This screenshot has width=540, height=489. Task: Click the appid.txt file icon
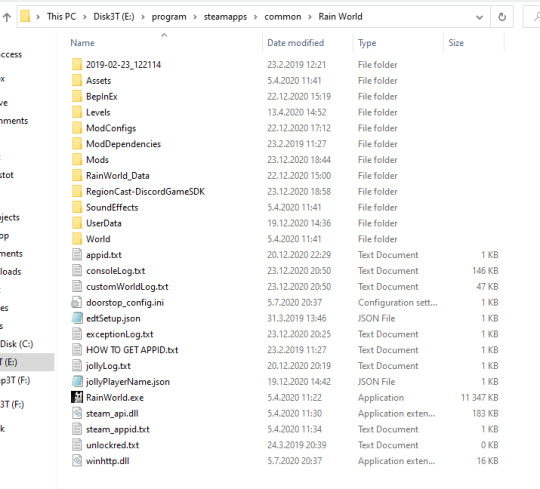click(x=77, y=254)
